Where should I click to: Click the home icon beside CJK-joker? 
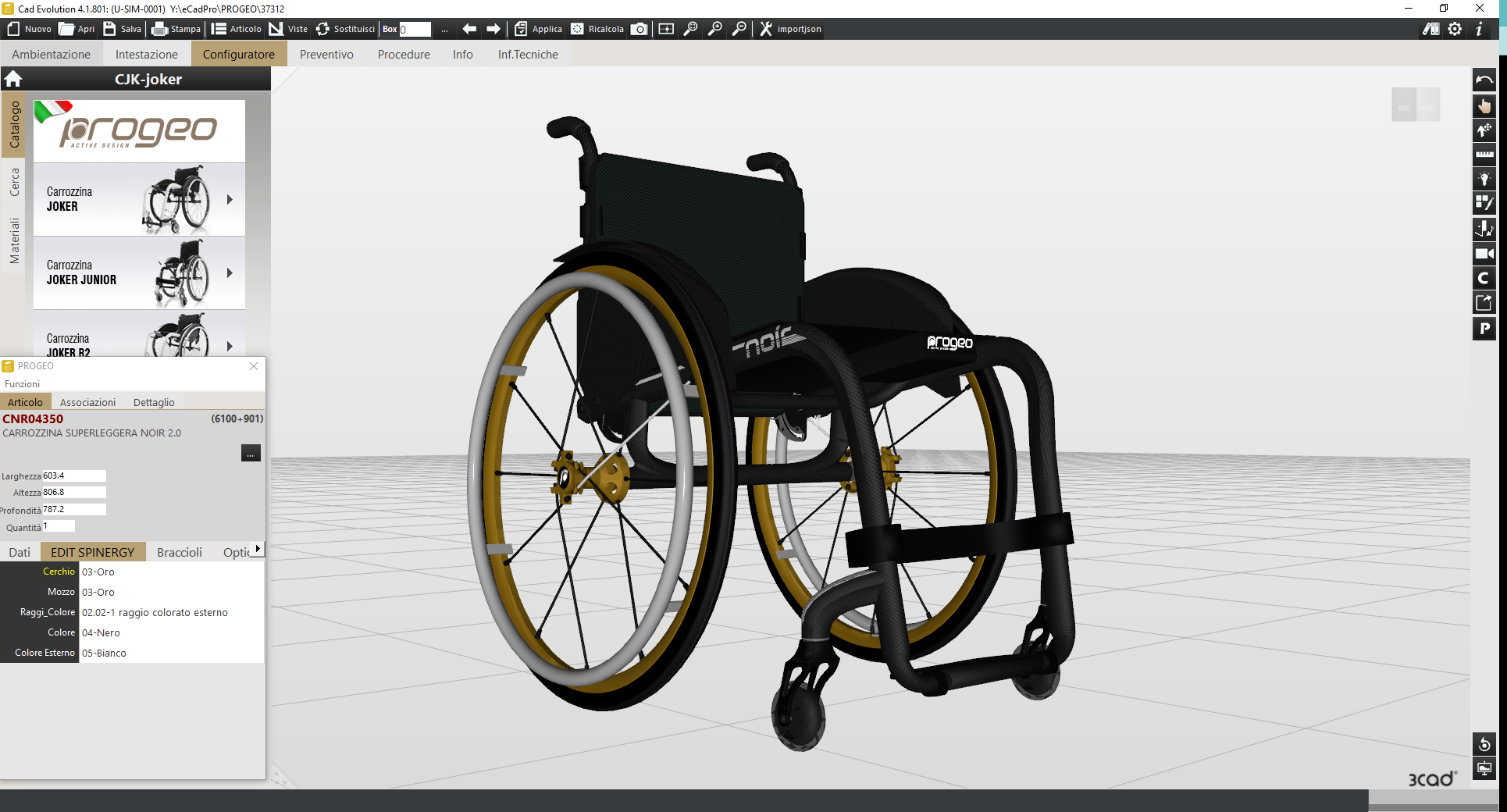tap(12, 79)
